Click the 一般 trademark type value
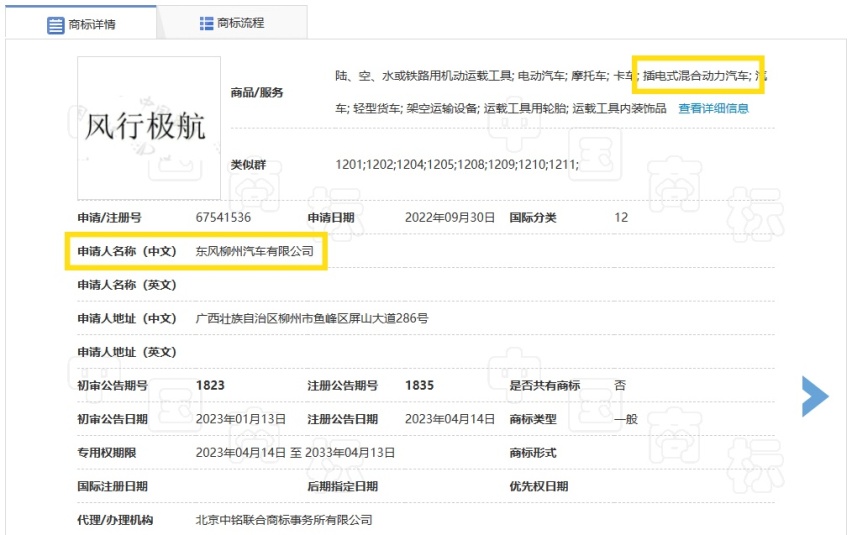 click(626, 419)
